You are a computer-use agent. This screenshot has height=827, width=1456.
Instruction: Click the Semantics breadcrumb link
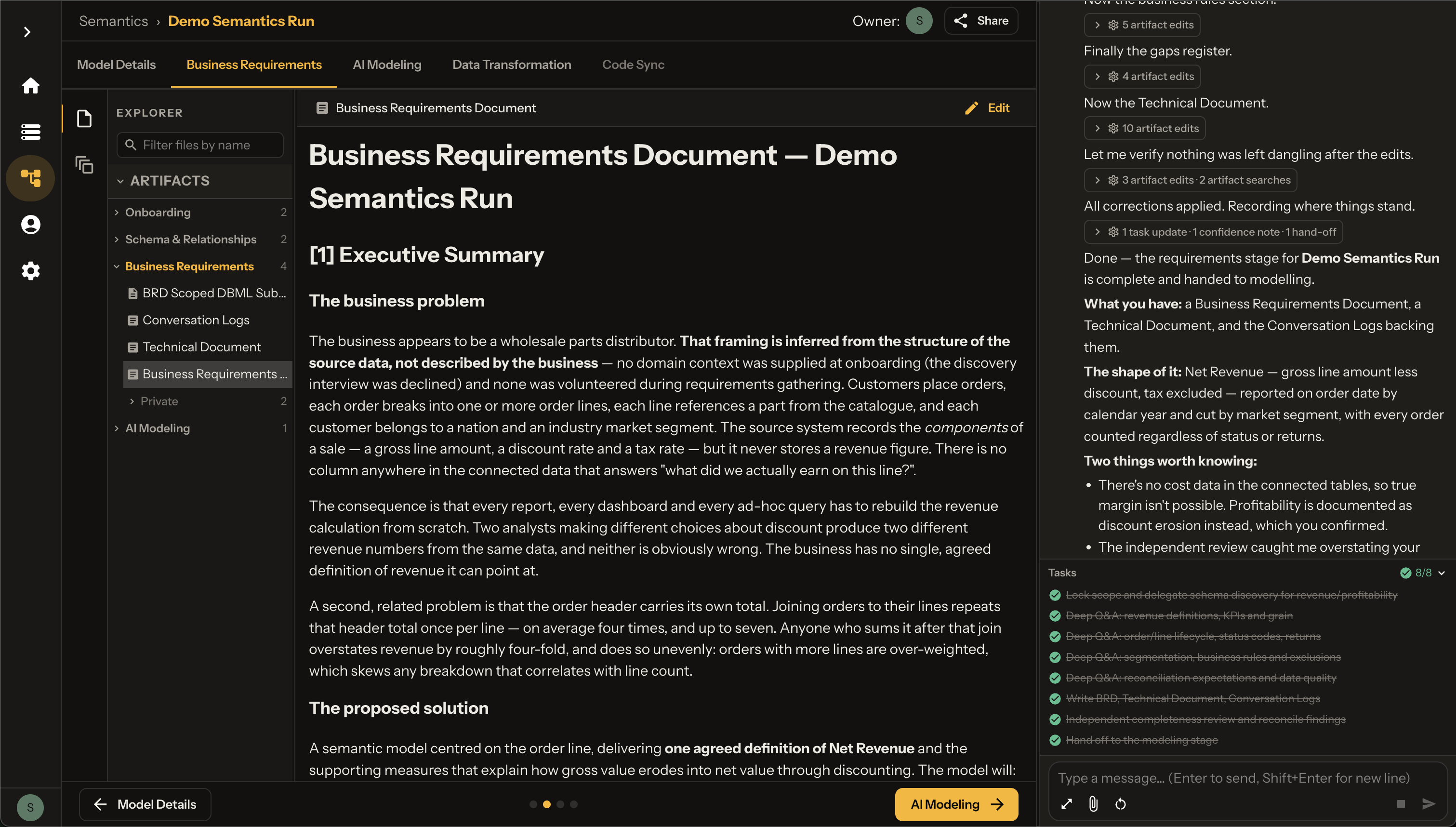(x=114, y=21)
